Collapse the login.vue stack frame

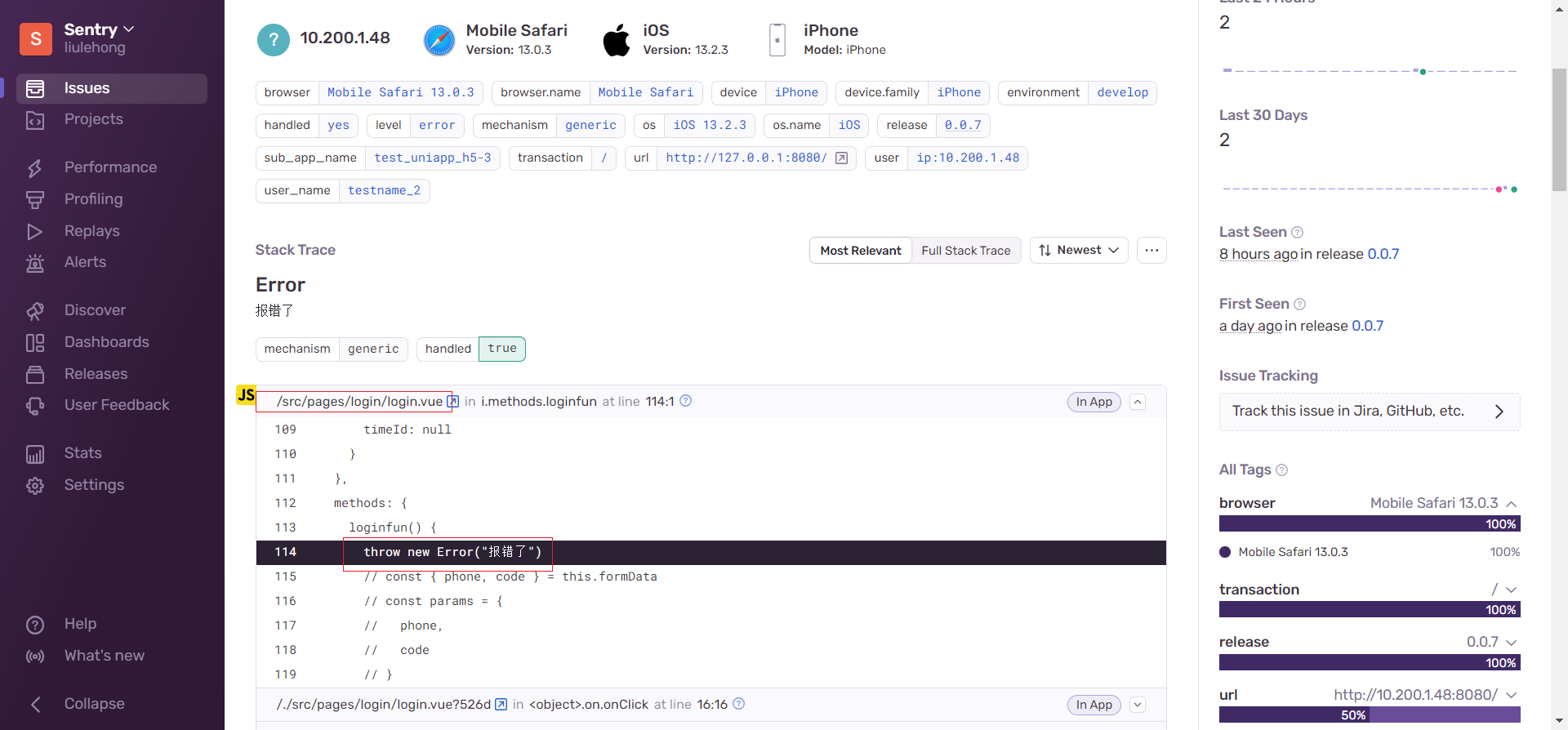click(1138, 402)
